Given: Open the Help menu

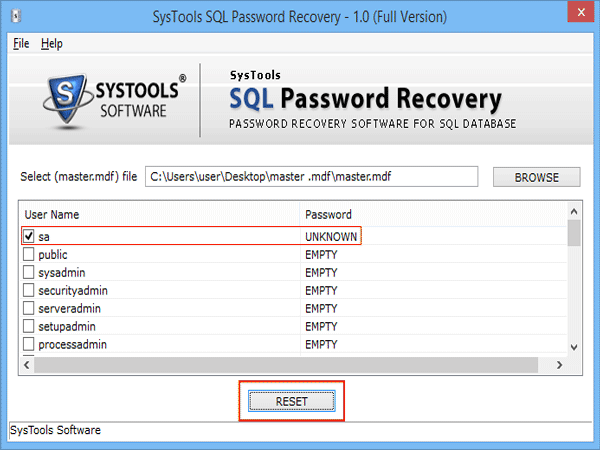Looking at the screenshot, I should 52,44.
